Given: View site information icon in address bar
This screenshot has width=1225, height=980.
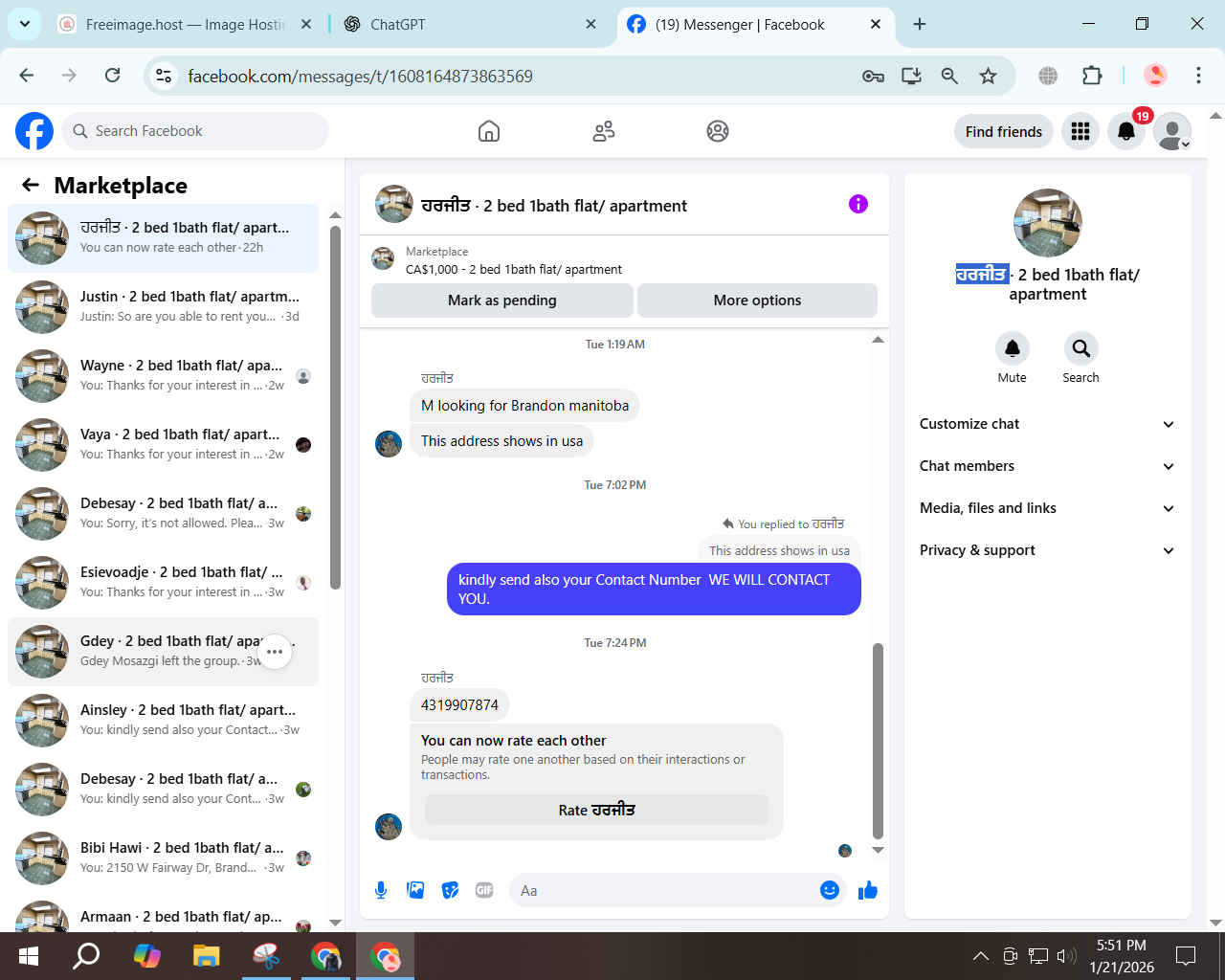Looking at the screenshot, I should tap(164, 76).
